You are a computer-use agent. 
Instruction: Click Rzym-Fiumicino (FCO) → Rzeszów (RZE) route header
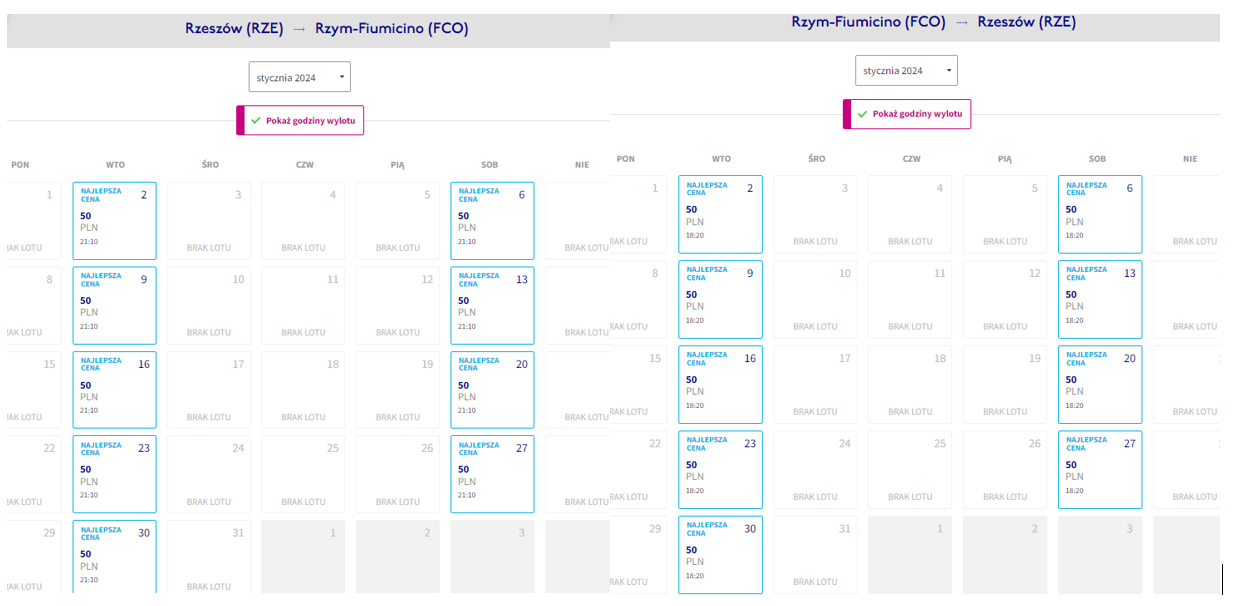934,21
